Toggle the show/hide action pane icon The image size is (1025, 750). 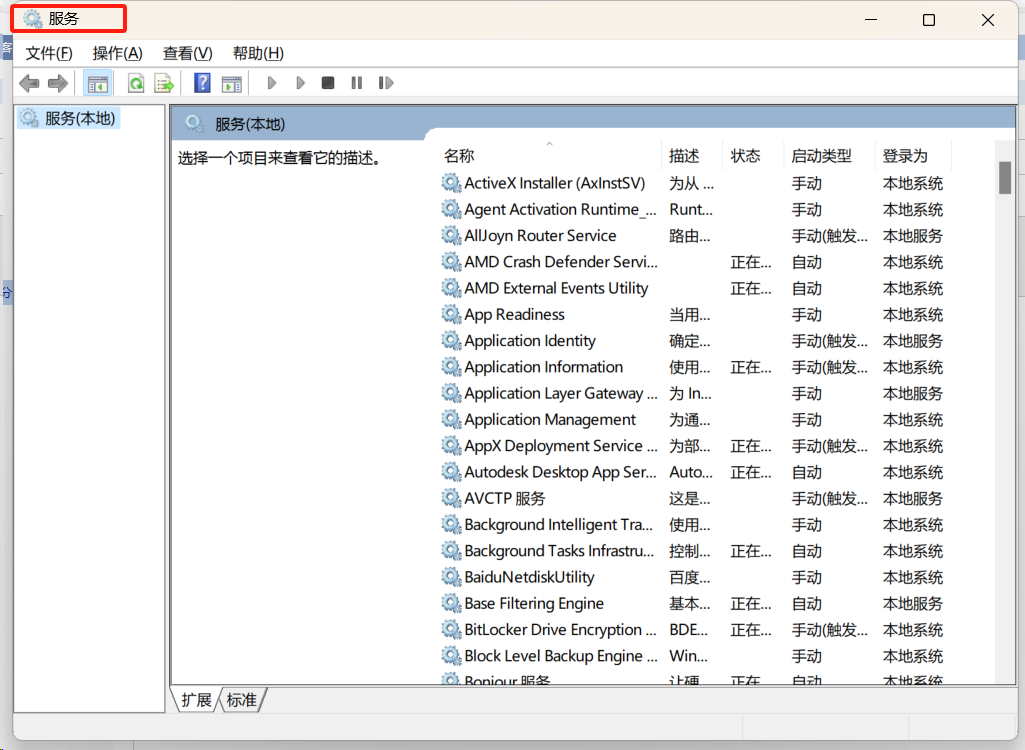coord(231,83)
